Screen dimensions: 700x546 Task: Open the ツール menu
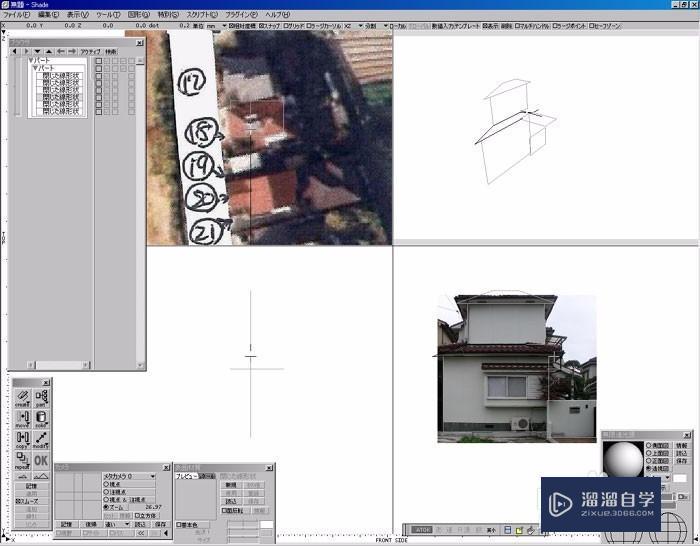pyautogui.click(x=108, y=15)
